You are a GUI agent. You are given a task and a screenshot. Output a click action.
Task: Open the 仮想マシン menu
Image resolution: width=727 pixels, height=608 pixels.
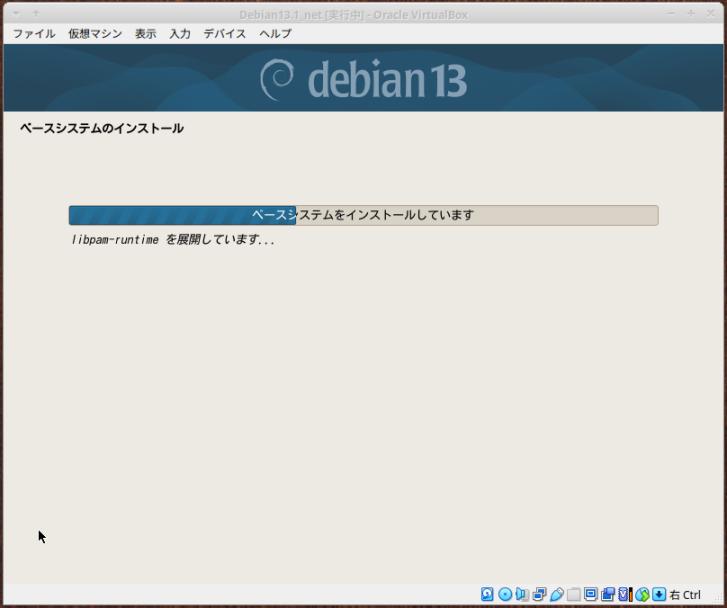click(x=95, y=33)
